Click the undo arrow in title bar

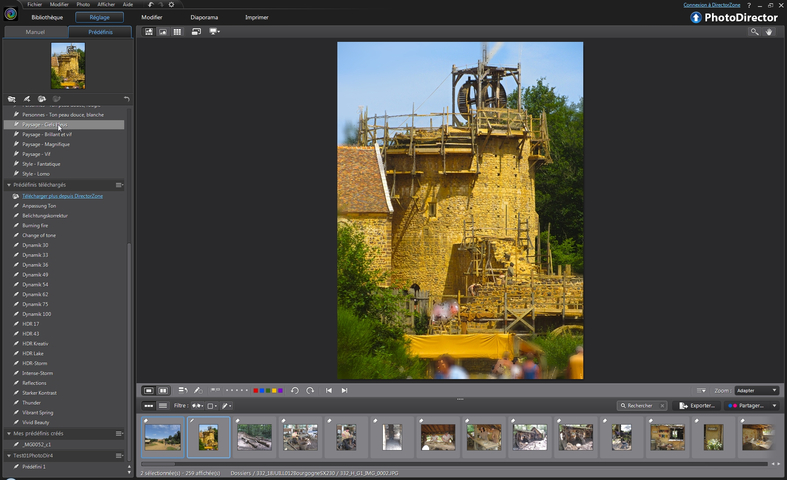click(x=149, y=4)
